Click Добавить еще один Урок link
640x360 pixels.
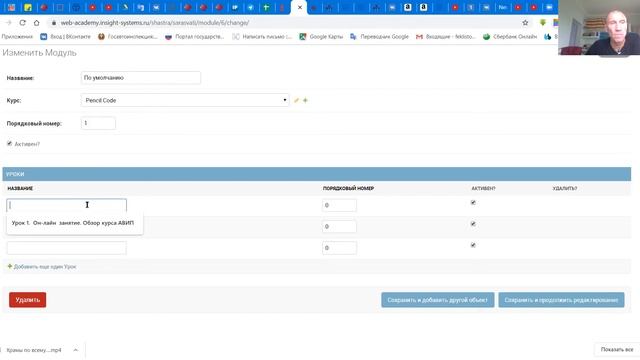point(42,267)
